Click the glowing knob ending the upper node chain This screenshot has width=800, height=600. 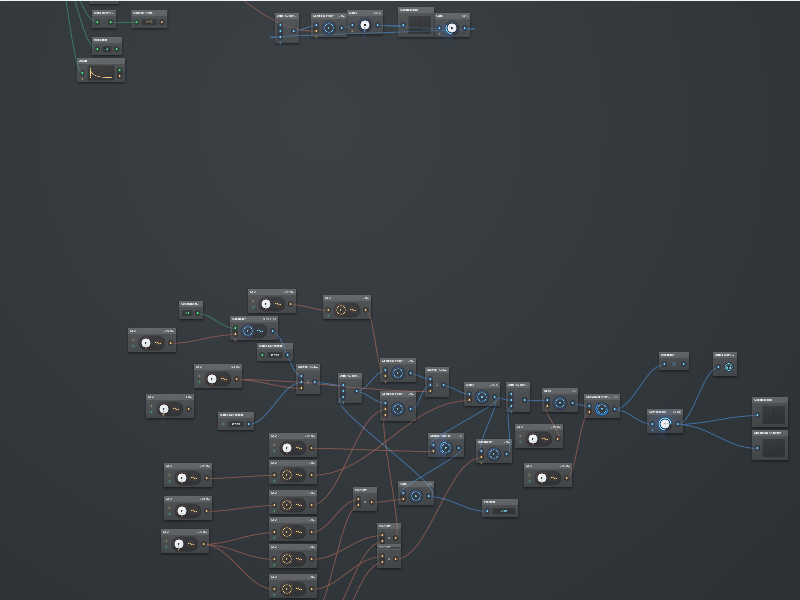pos(451,29)
